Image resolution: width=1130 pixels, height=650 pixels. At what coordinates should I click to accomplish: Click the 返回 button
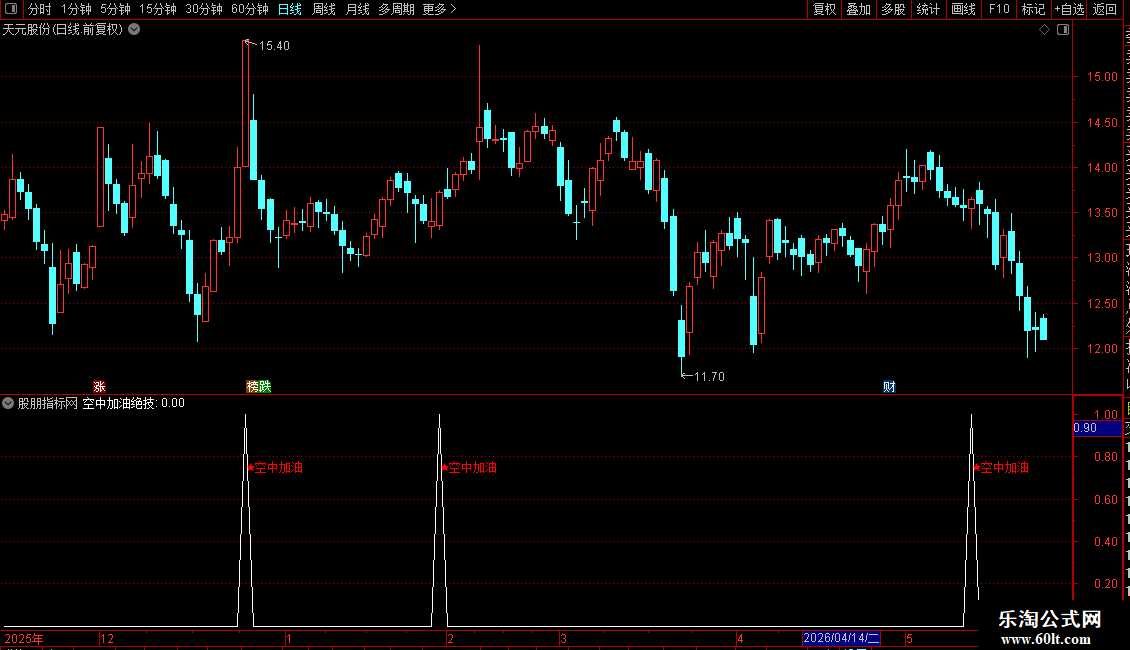1104,9
